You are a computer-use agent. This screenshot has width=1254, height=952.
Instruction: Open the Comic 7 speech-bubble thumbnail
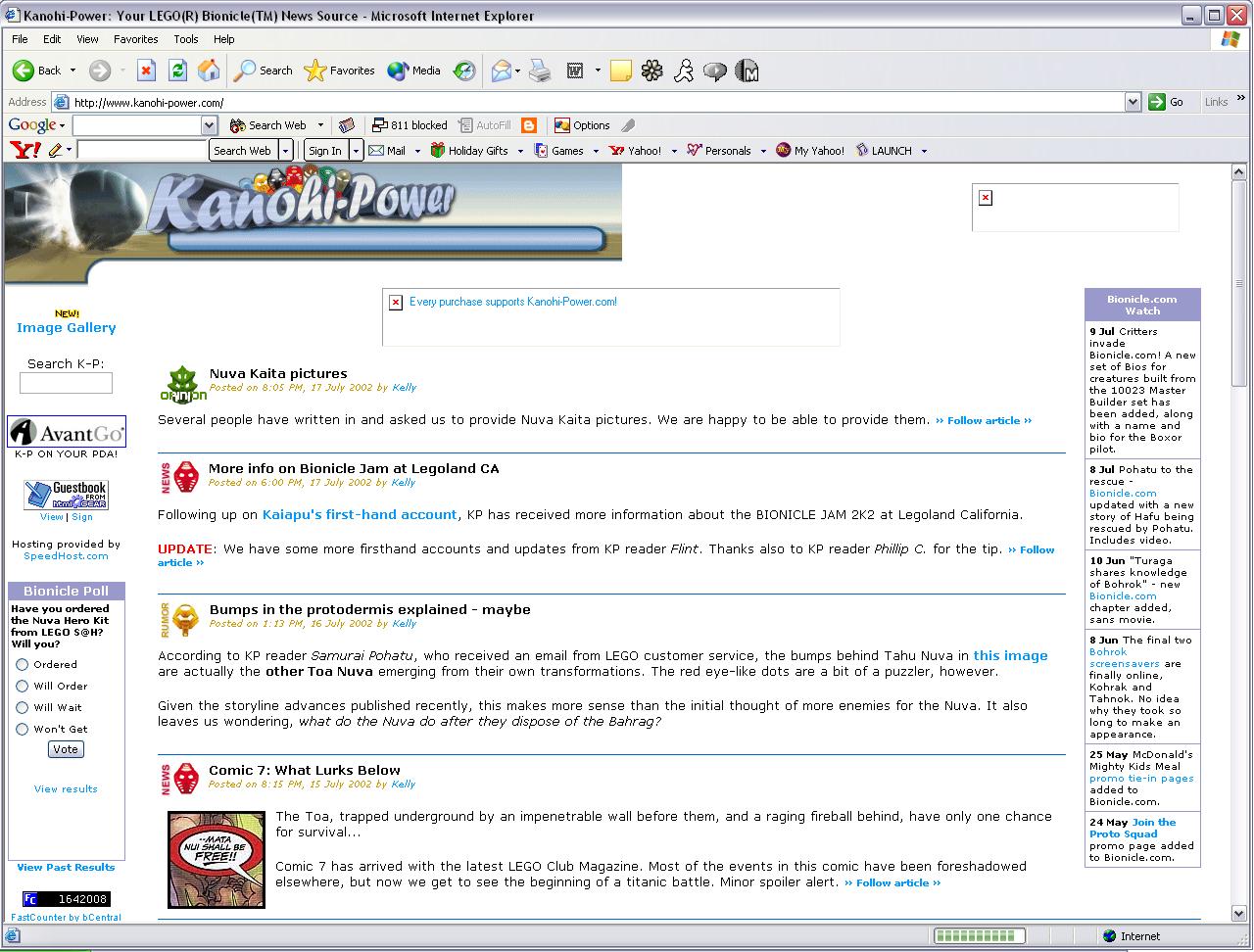217,859
